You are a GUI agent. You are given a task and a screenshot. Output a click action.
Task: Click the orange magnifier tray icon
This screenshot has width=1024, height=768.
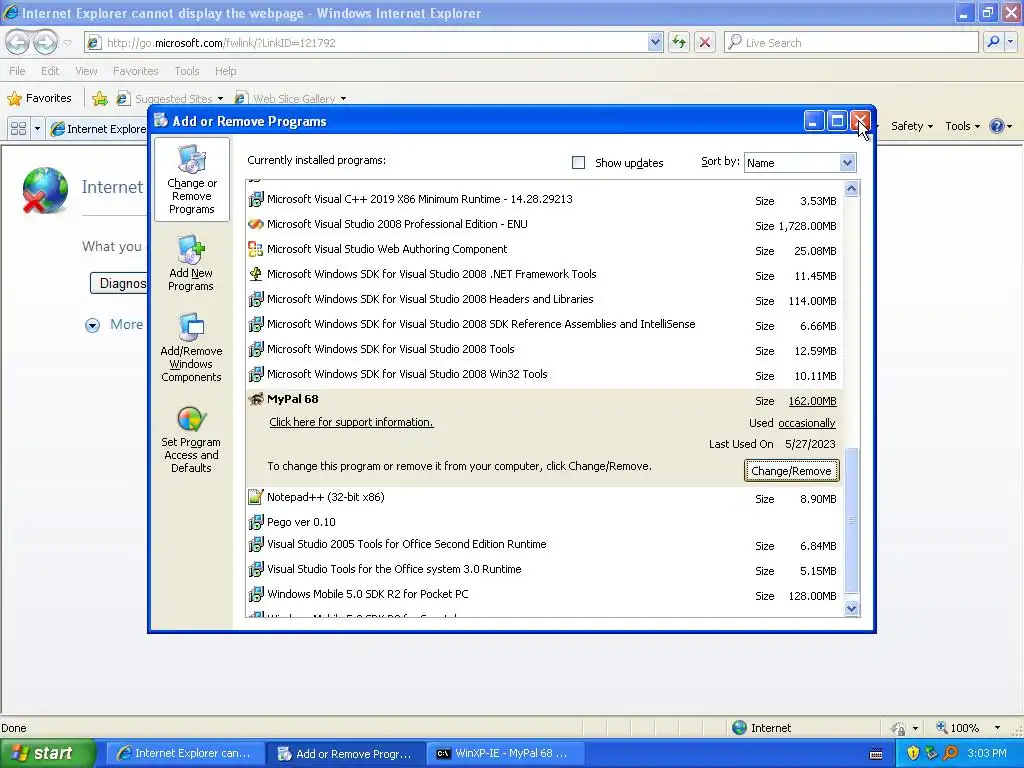click(951, 753)
